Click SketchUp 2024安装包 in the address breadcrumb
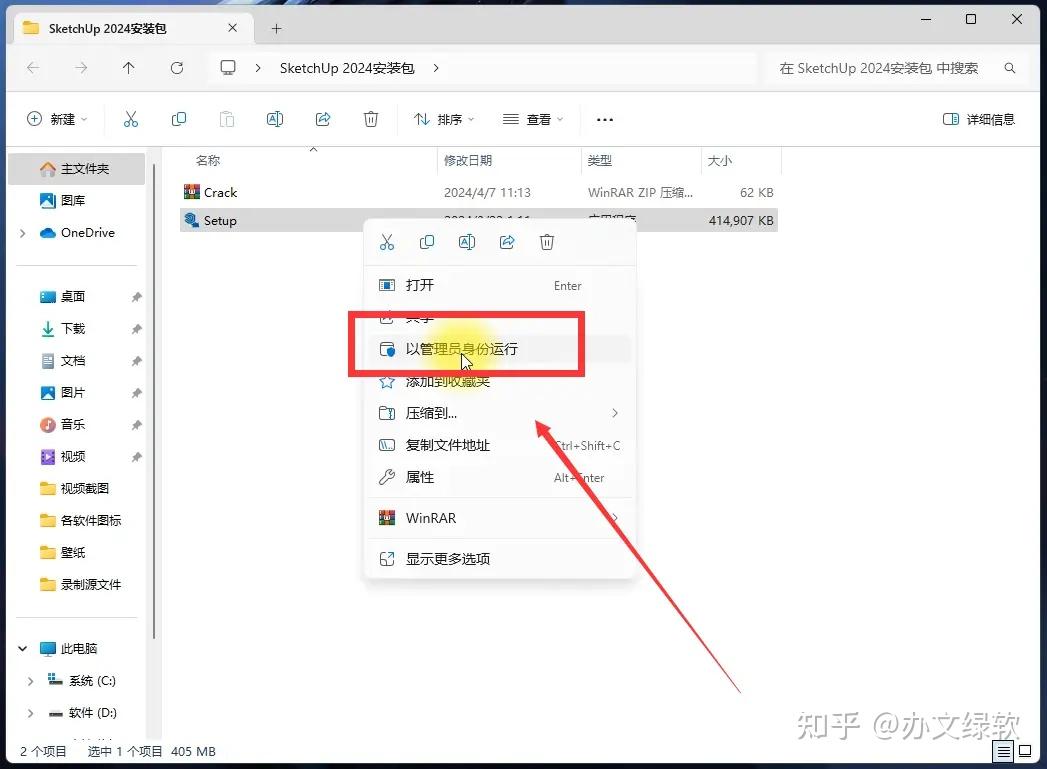 [x=347, y=67]
